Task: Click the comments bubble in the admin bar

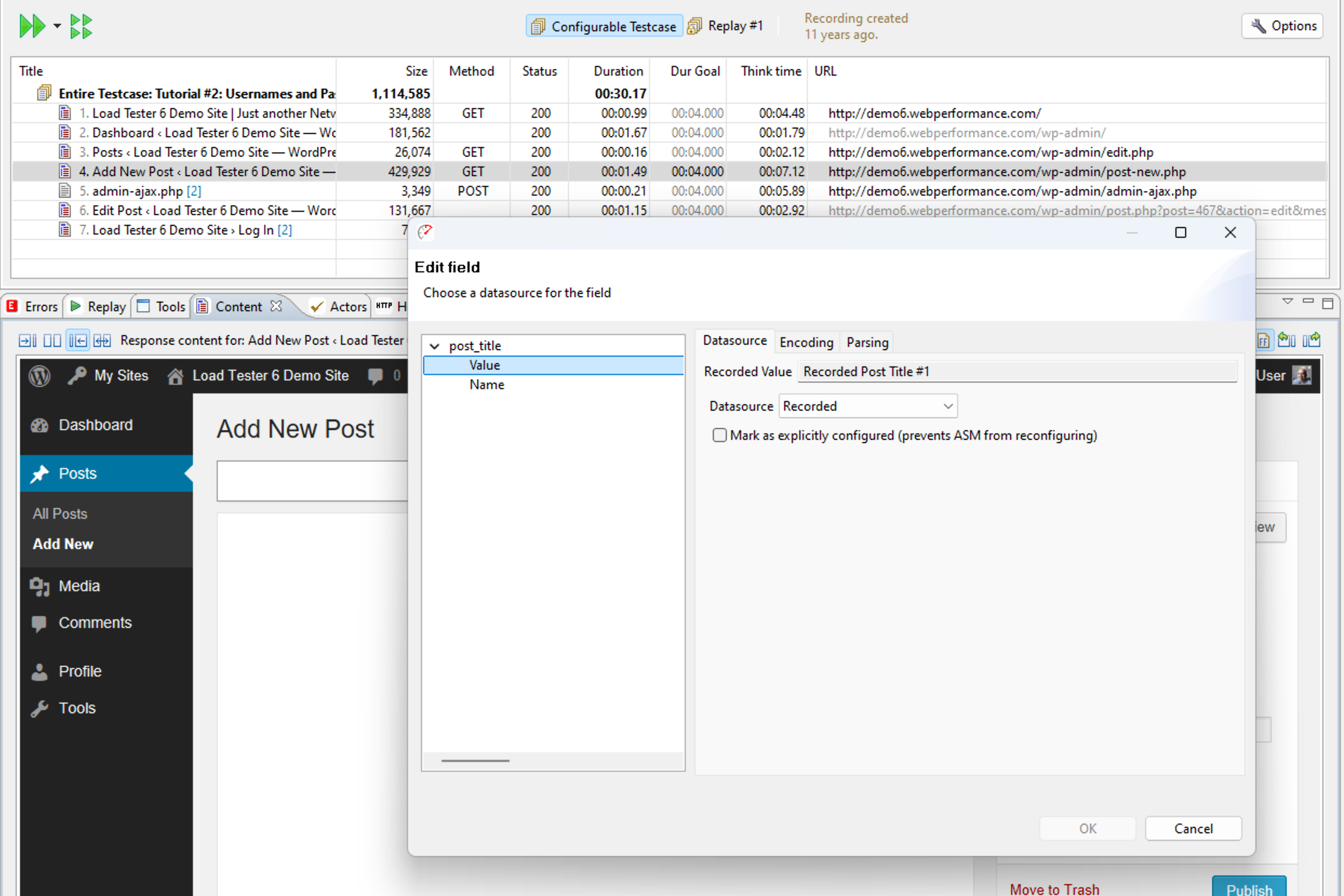Action: tap(377, 376)
